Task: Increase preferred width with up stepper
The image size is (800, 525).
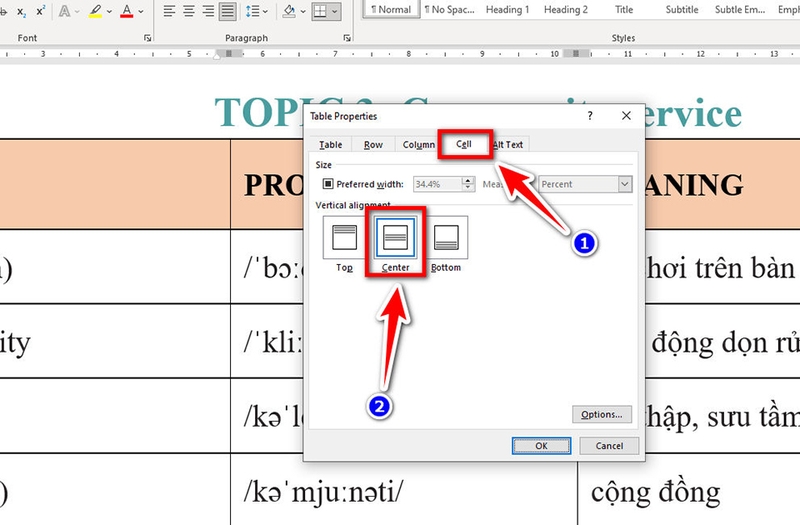Action: tap(468, 180)
